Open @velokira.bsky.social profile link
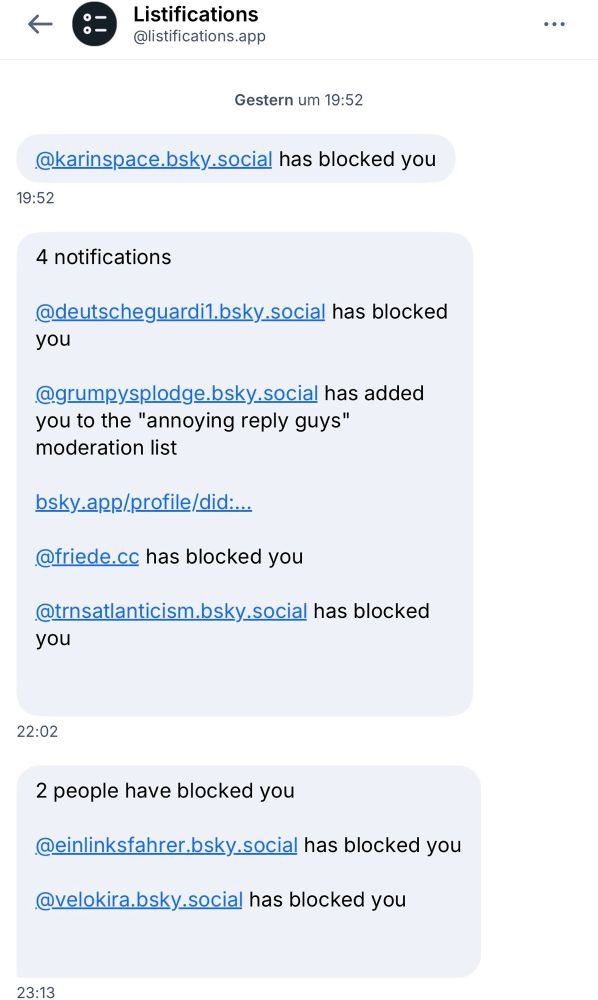This screenshot has height=1000, width=598. click(137, 899)
